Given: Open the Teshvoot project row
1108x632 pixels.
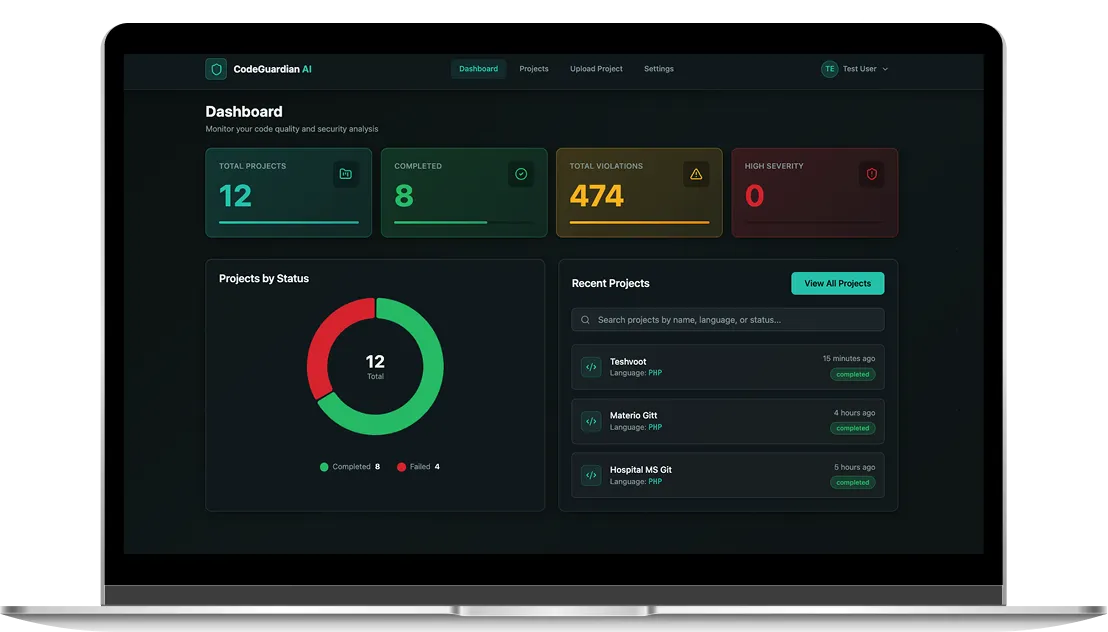Looking at the screenshot, I should [x=727, y=367].
